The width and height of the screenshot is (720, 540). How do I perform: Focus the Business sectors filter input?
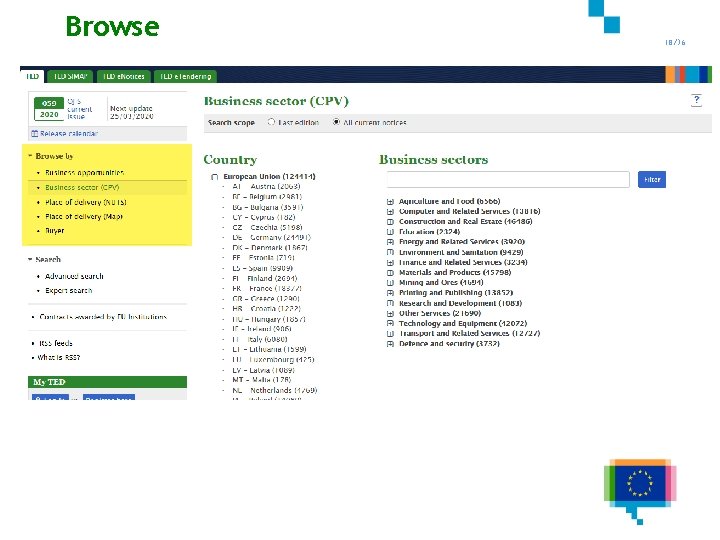pyautogui.click(x=508, y=180)
